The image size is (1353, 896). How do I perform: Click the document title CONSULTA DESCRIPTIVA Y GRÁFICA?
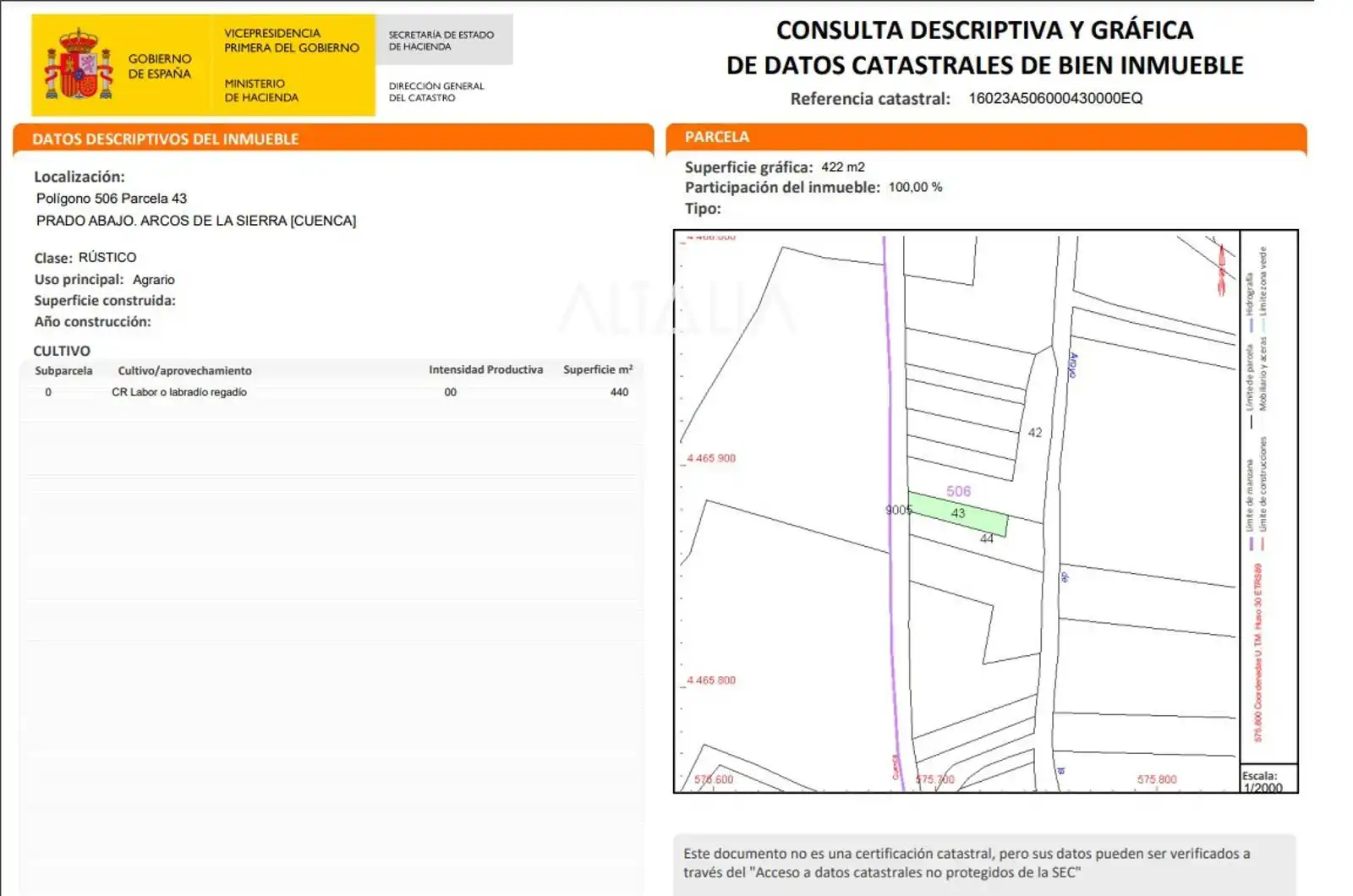985,30
